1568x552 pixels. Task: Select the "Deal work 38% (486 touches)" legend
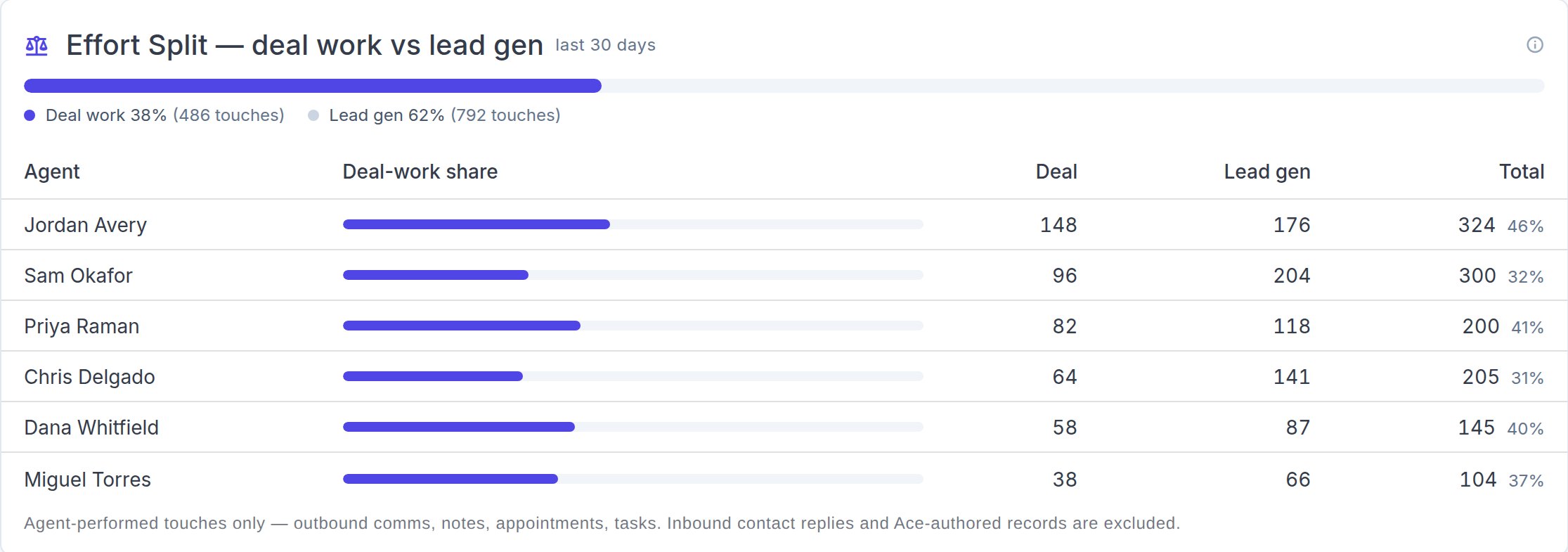pos(155,115)
